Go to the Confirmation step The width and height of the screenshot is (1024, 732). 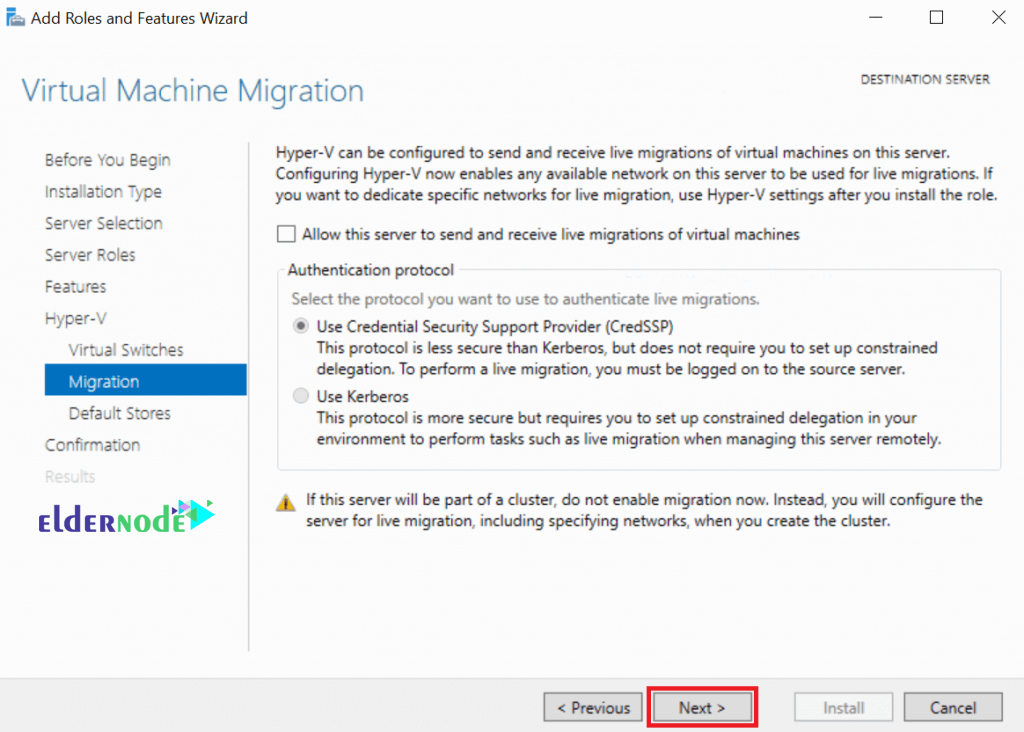click(x=93, y=445)
